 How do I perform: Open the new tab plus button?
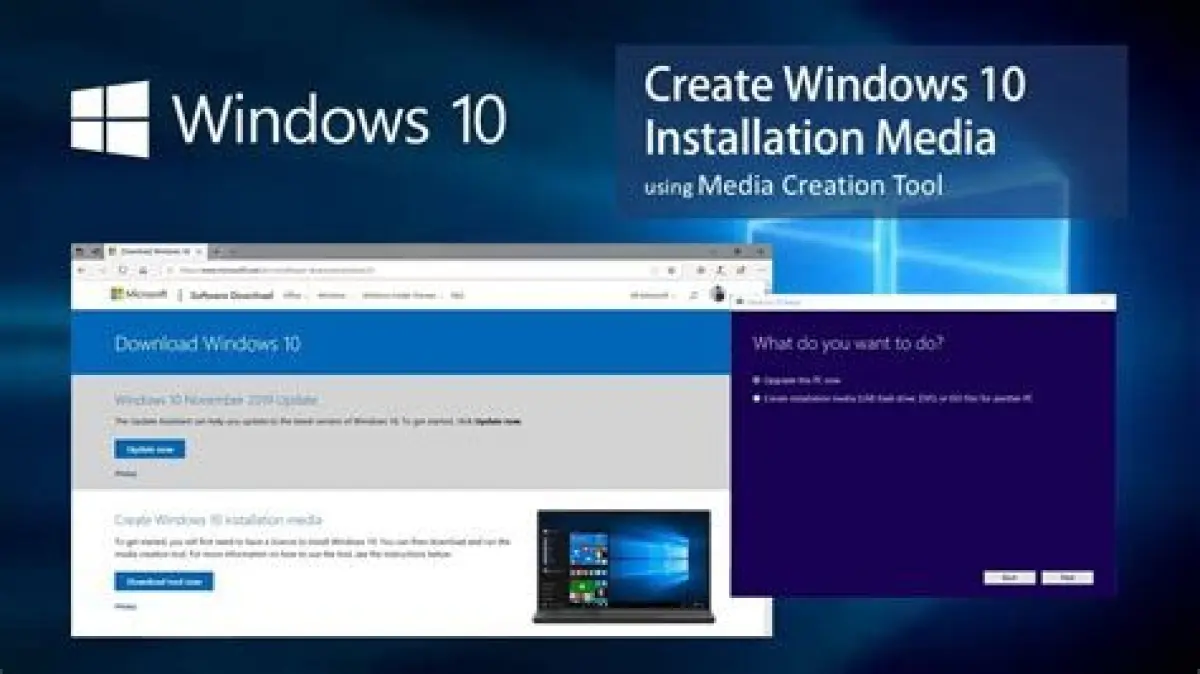pos(217,251)
